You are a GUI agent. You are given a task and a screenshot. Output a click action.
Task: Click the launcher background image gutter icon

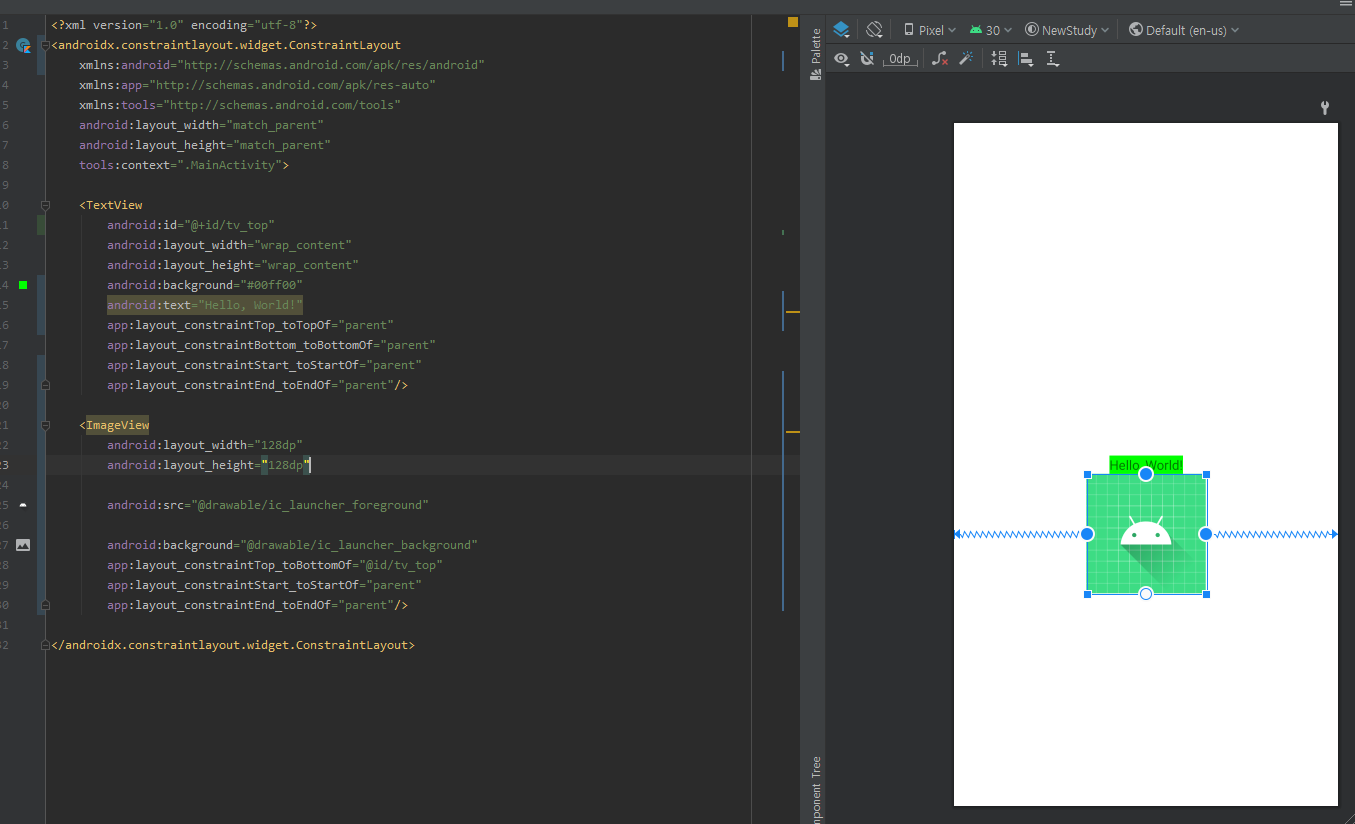[23, 545]
